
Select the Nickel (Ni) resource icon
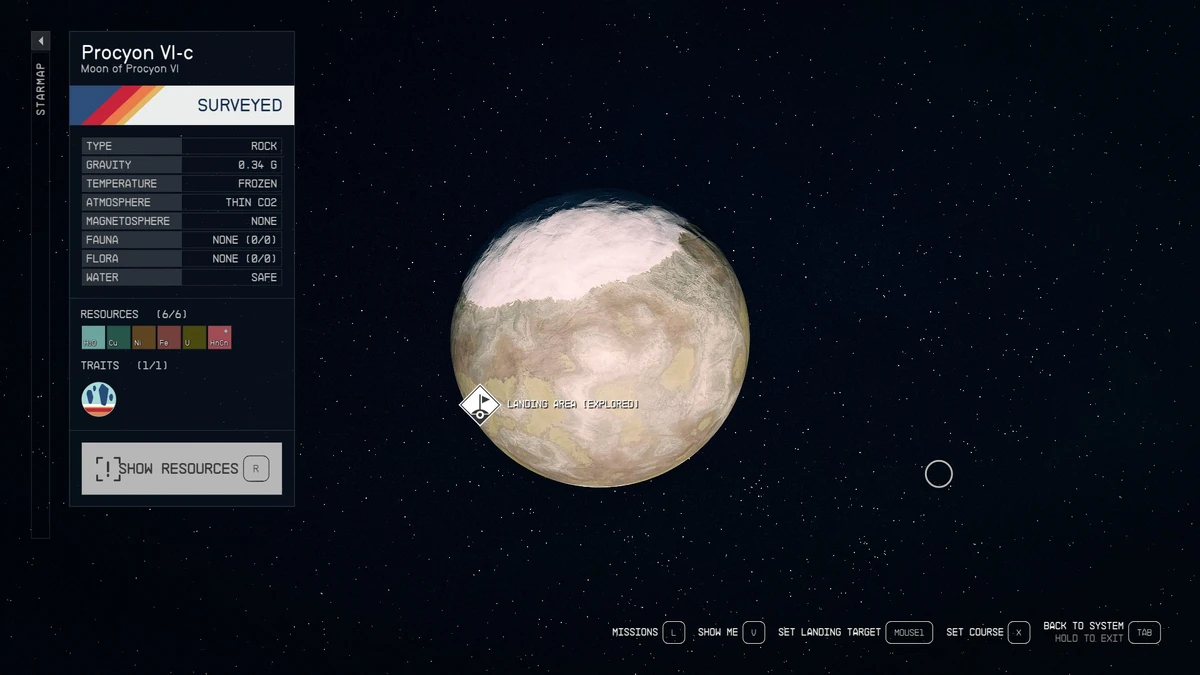pyautogui.click(x=143, y=337)
